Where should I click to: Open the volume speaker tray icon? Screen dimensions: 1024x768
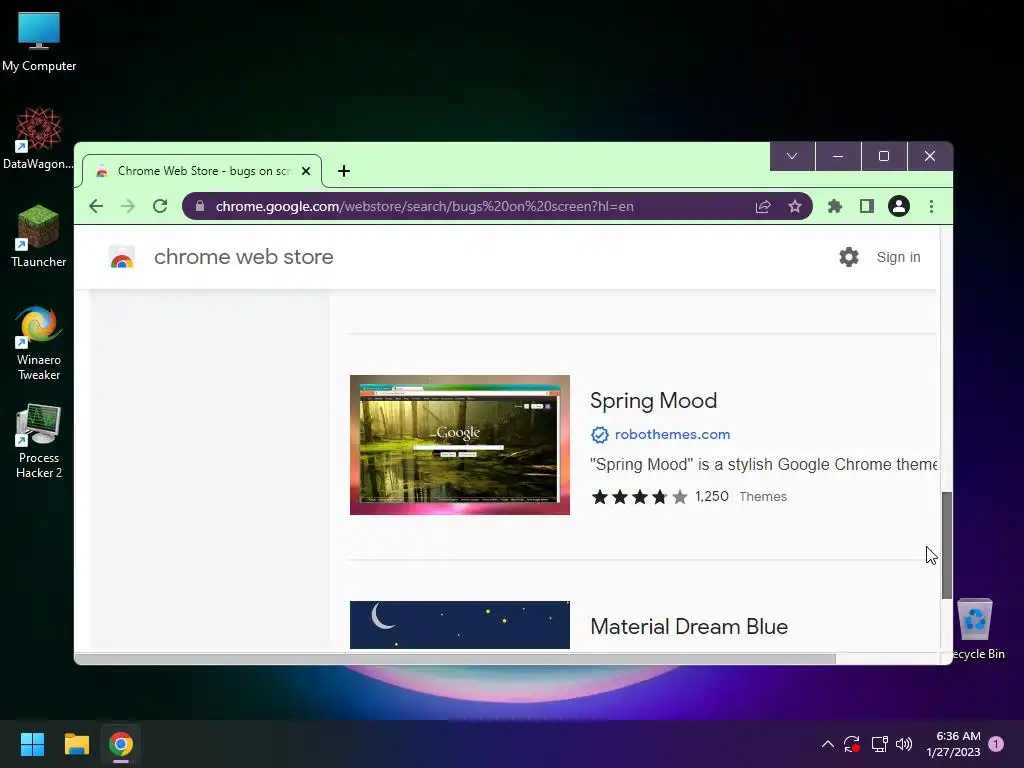pos(904,744)
